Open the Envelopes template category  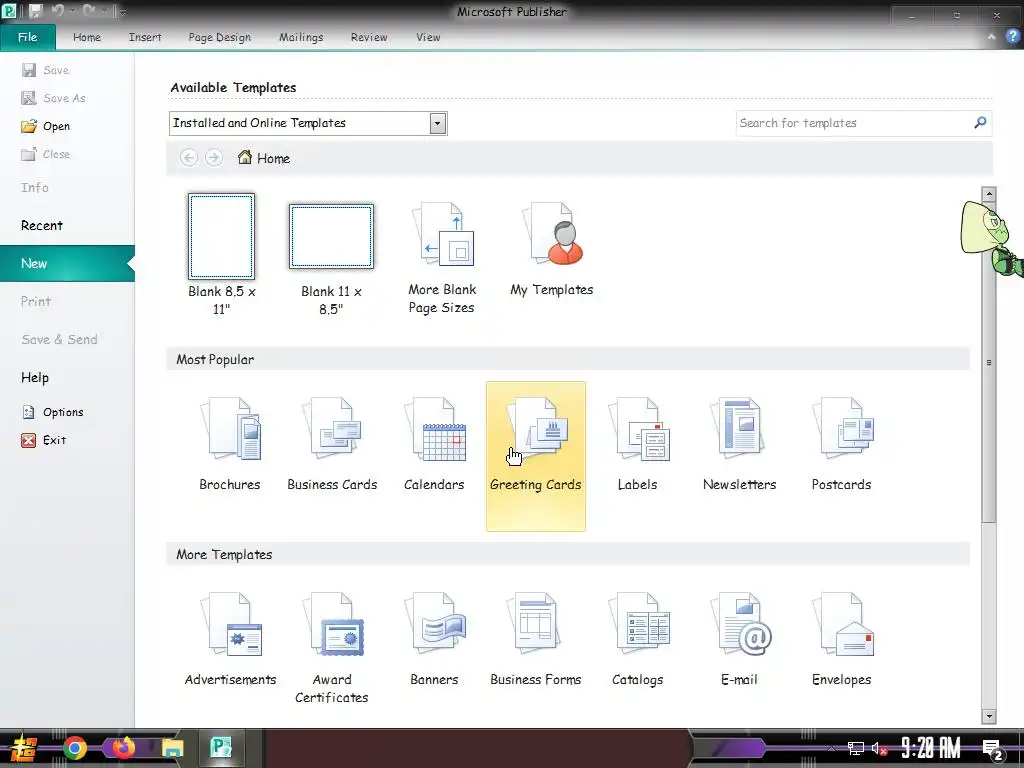pos(841,639)
